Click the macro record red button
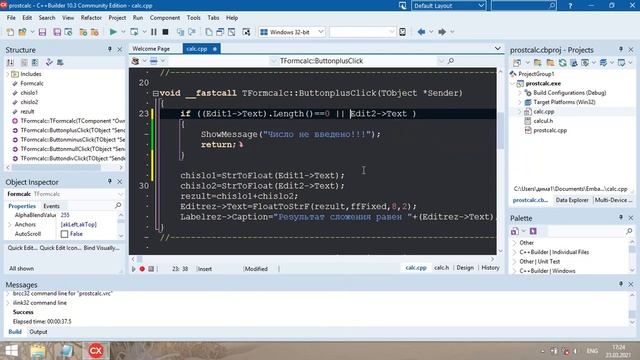This screenshot has height=360, width=640. tap(142, 269)
